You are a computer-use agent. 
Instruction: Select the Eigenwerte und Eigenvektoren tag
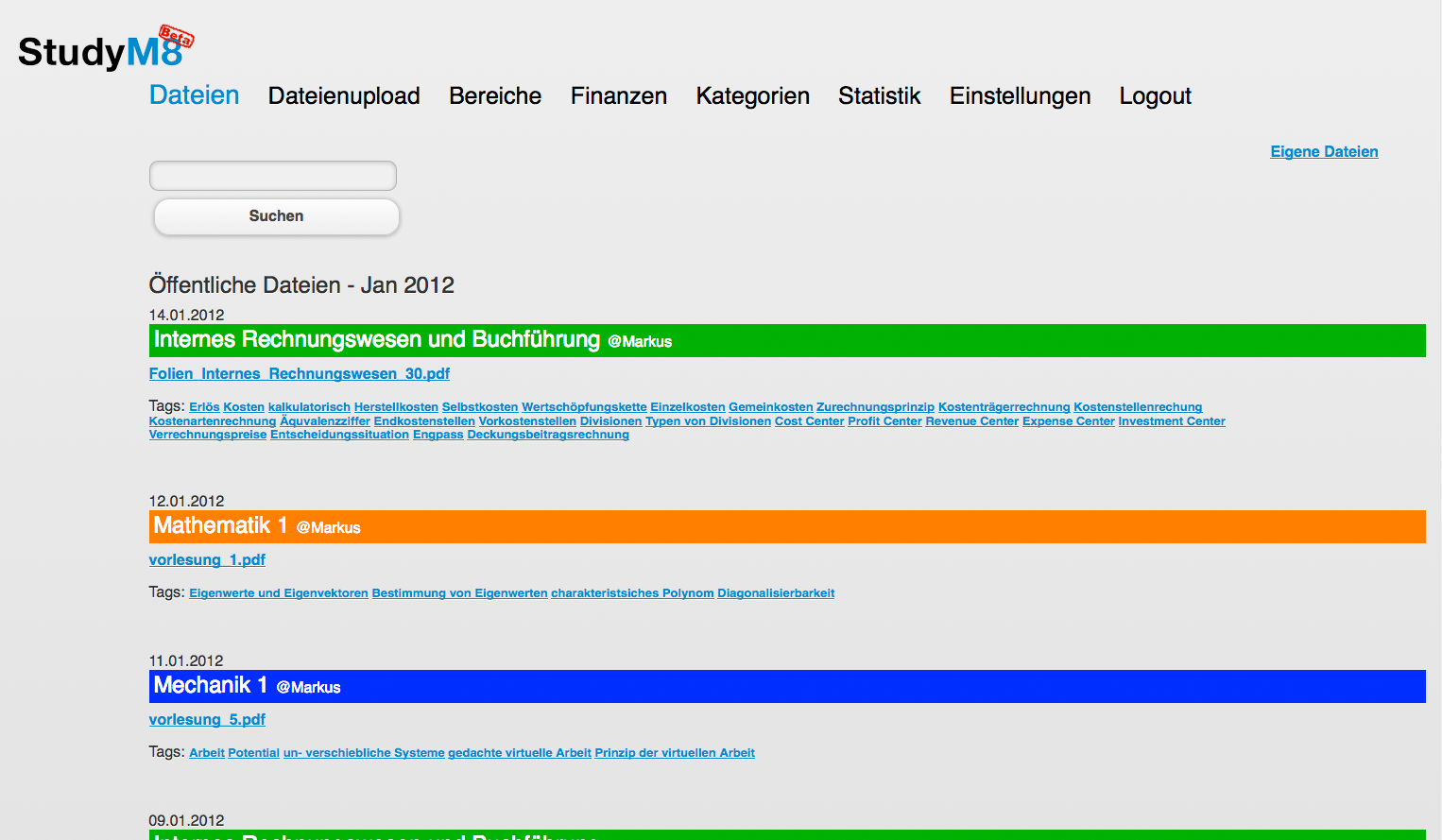click(278, 592)
